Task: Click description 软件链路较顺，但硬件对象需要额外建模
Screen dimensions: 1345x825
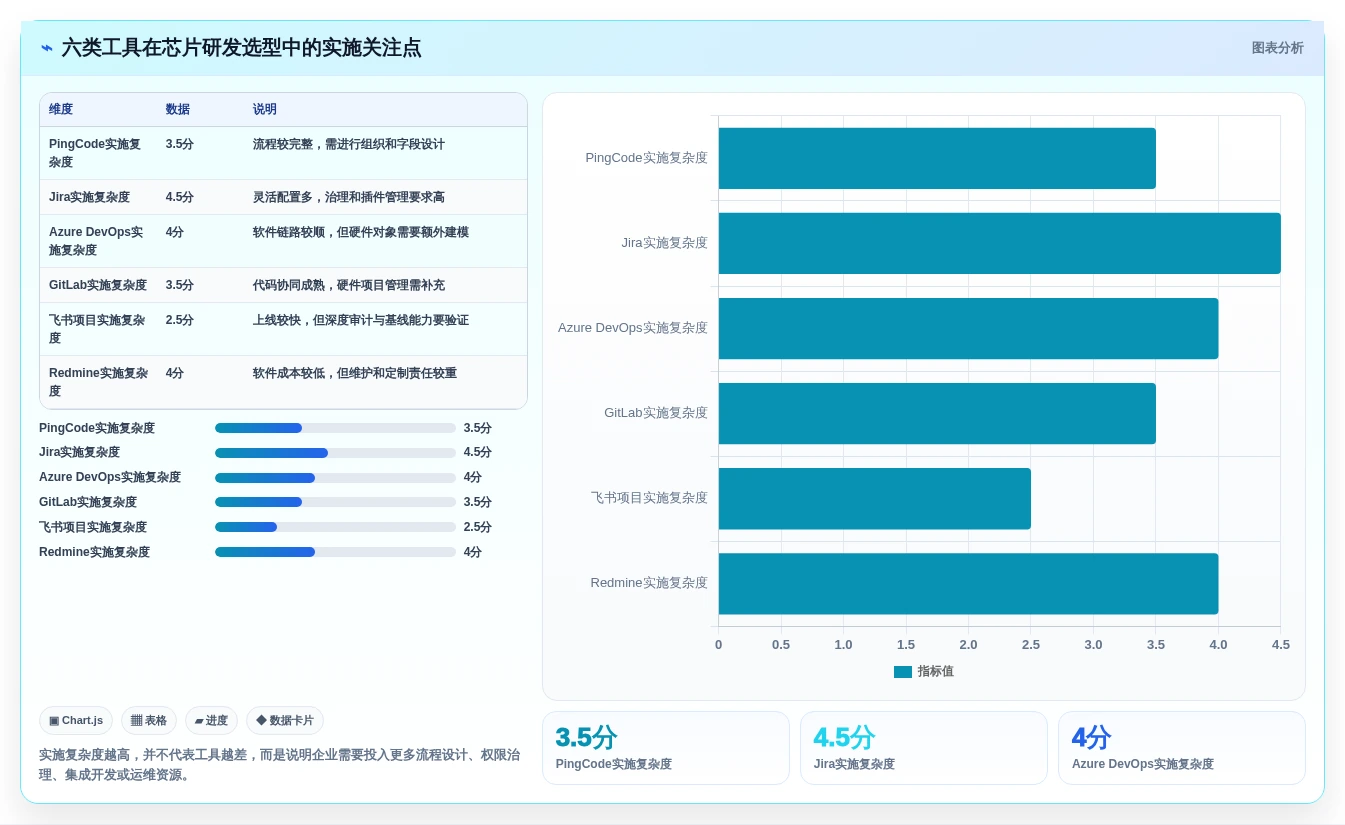Action: coord(361,232)
